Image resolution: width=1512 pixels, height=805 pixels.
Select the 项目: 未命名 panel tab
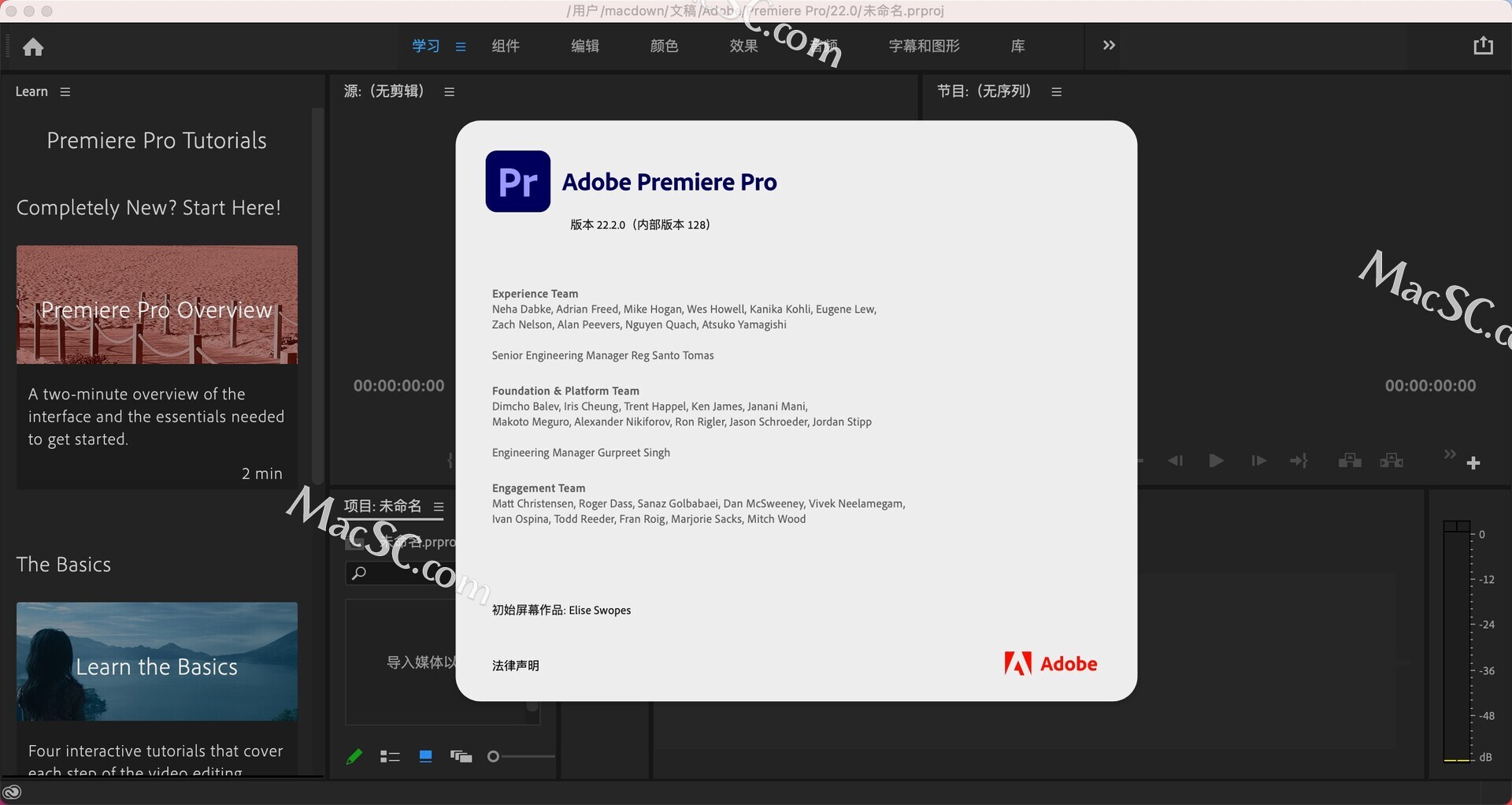click(x=383, y=506)
